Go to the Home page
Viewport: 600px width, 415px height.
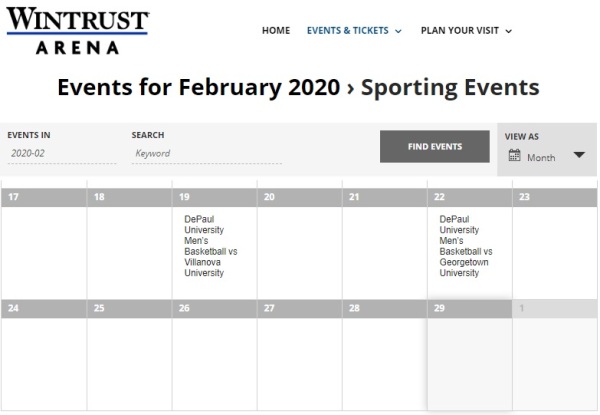276,31
